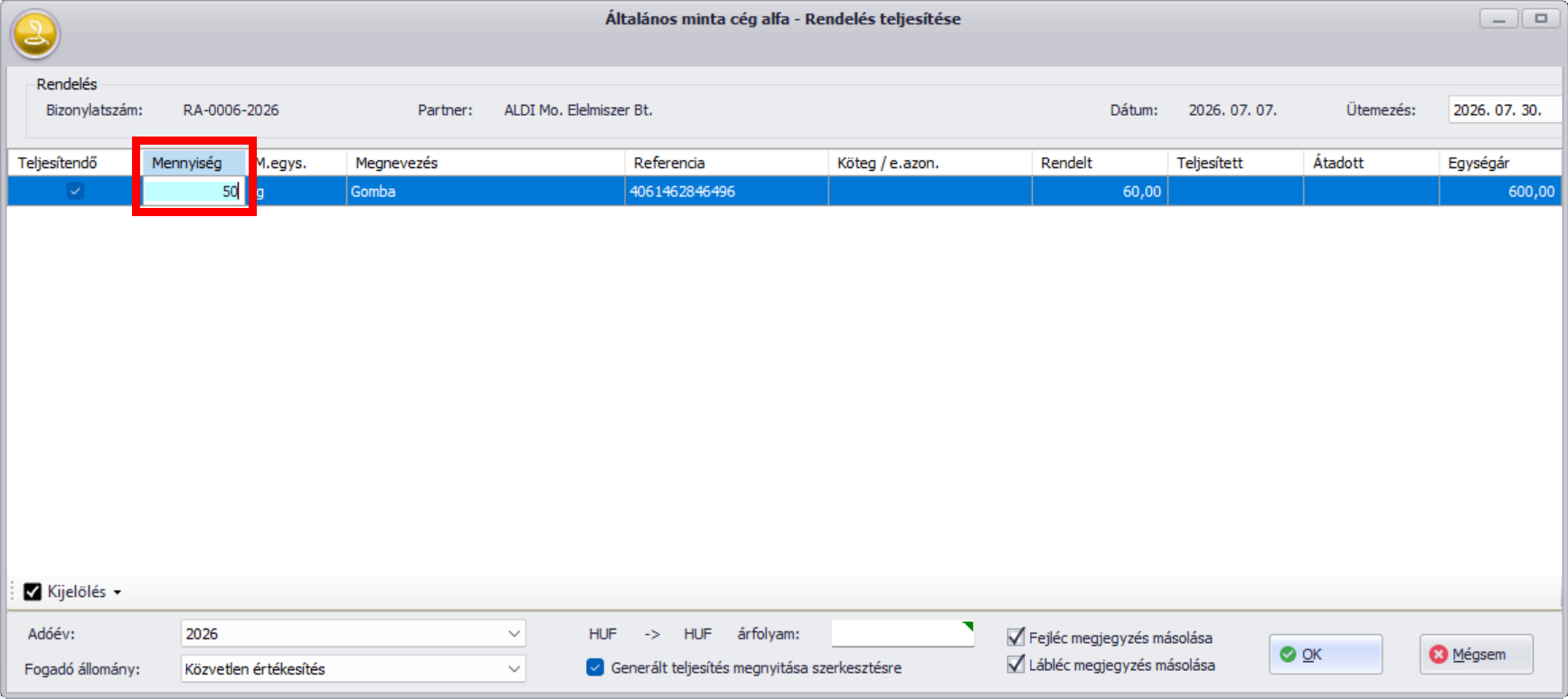Click the red X icon on Mégsem

1439,655
